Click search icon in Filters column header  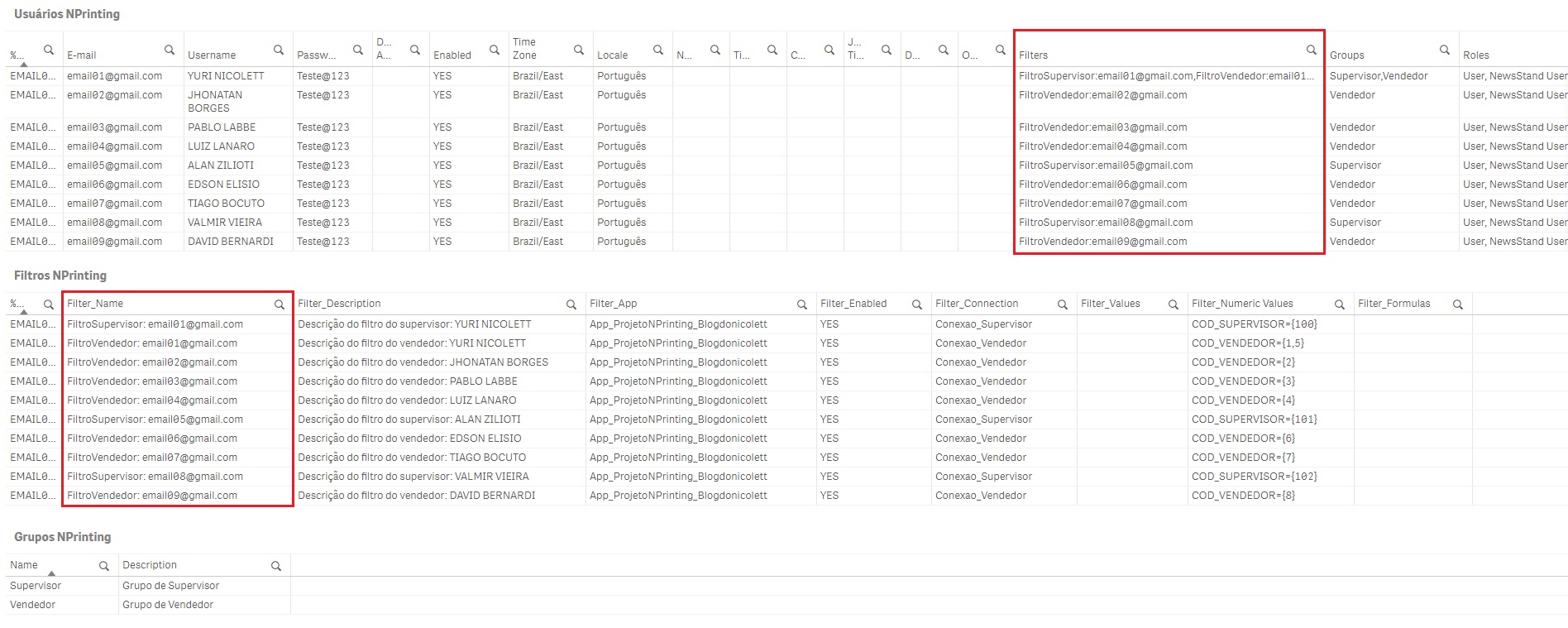coord(1311,50)
